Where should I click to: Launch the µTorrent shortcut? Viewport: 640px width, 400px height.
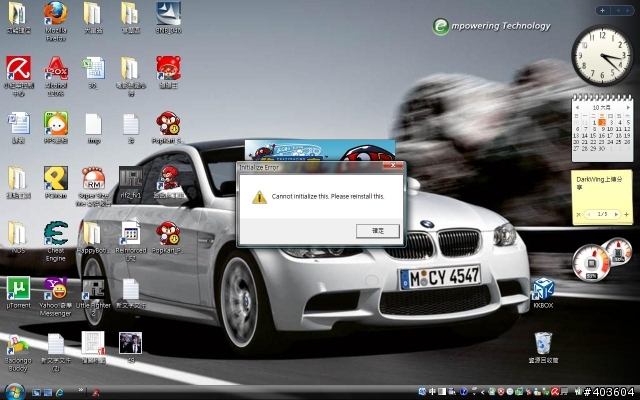pos(18,293)
